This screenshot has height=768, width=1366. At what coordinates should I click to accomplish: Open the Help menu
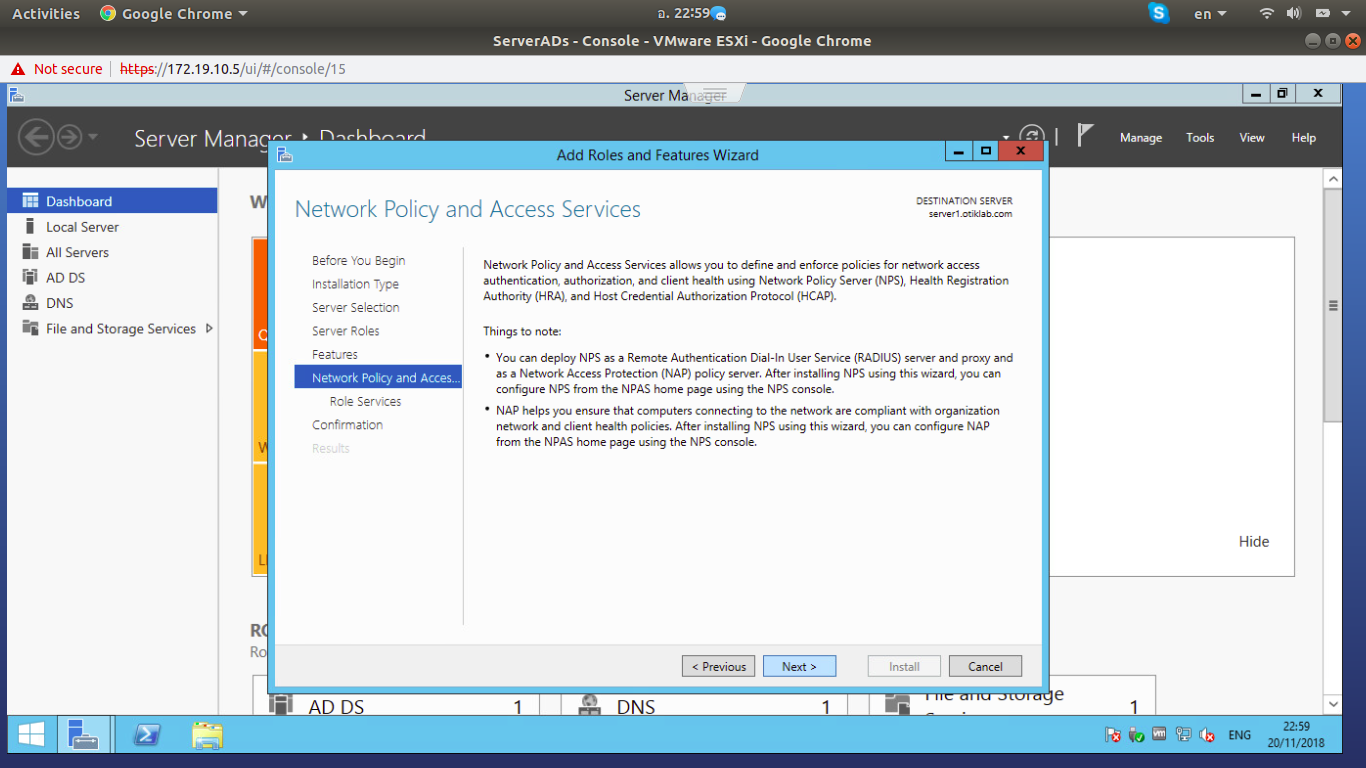tap(1304, 138)
